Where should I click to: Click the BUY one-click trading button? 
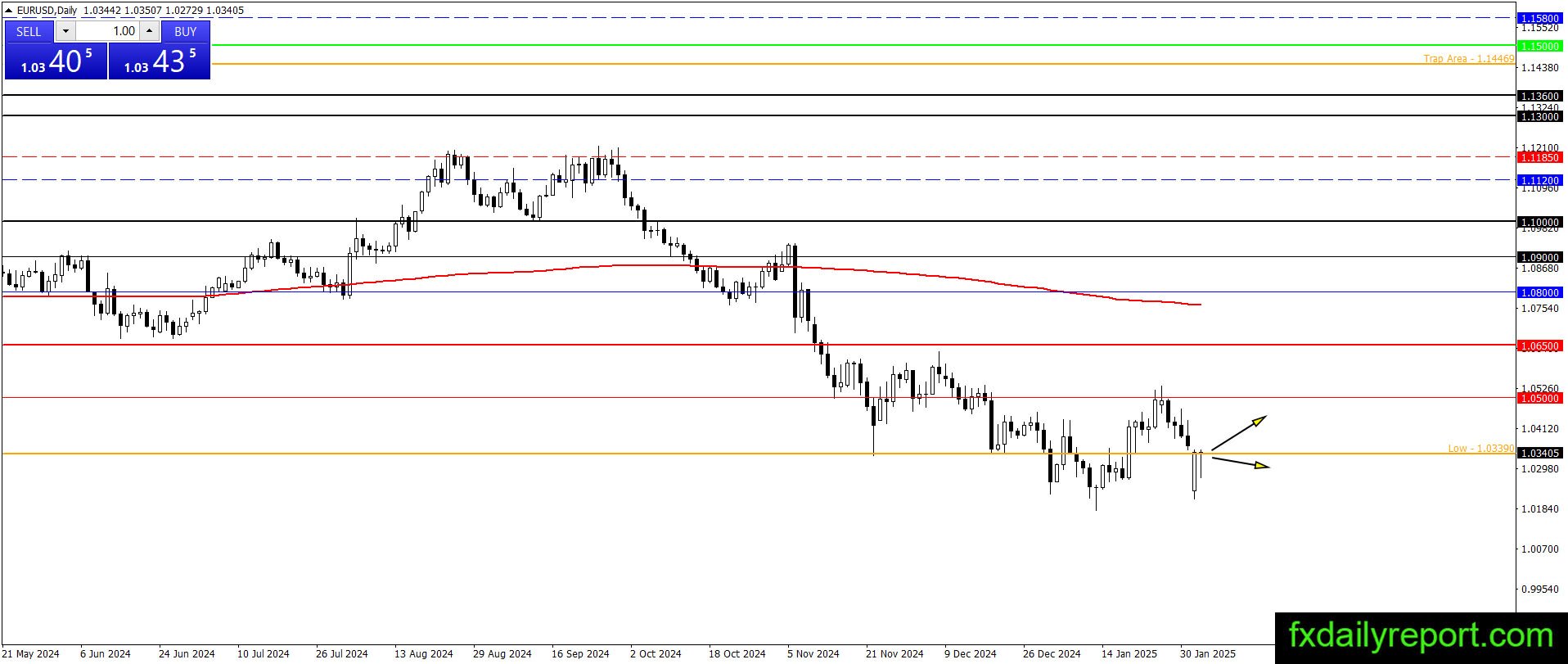(186, 31)
